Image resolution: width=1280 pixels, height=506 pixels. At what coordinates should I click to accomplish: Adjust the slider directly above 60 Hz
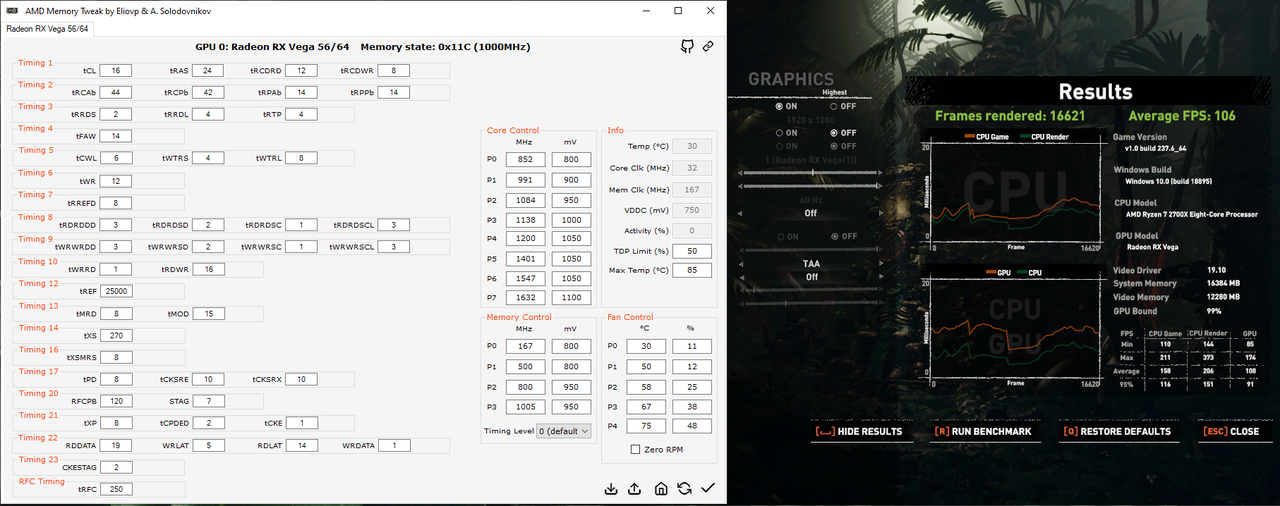click(x=810, y=186)
